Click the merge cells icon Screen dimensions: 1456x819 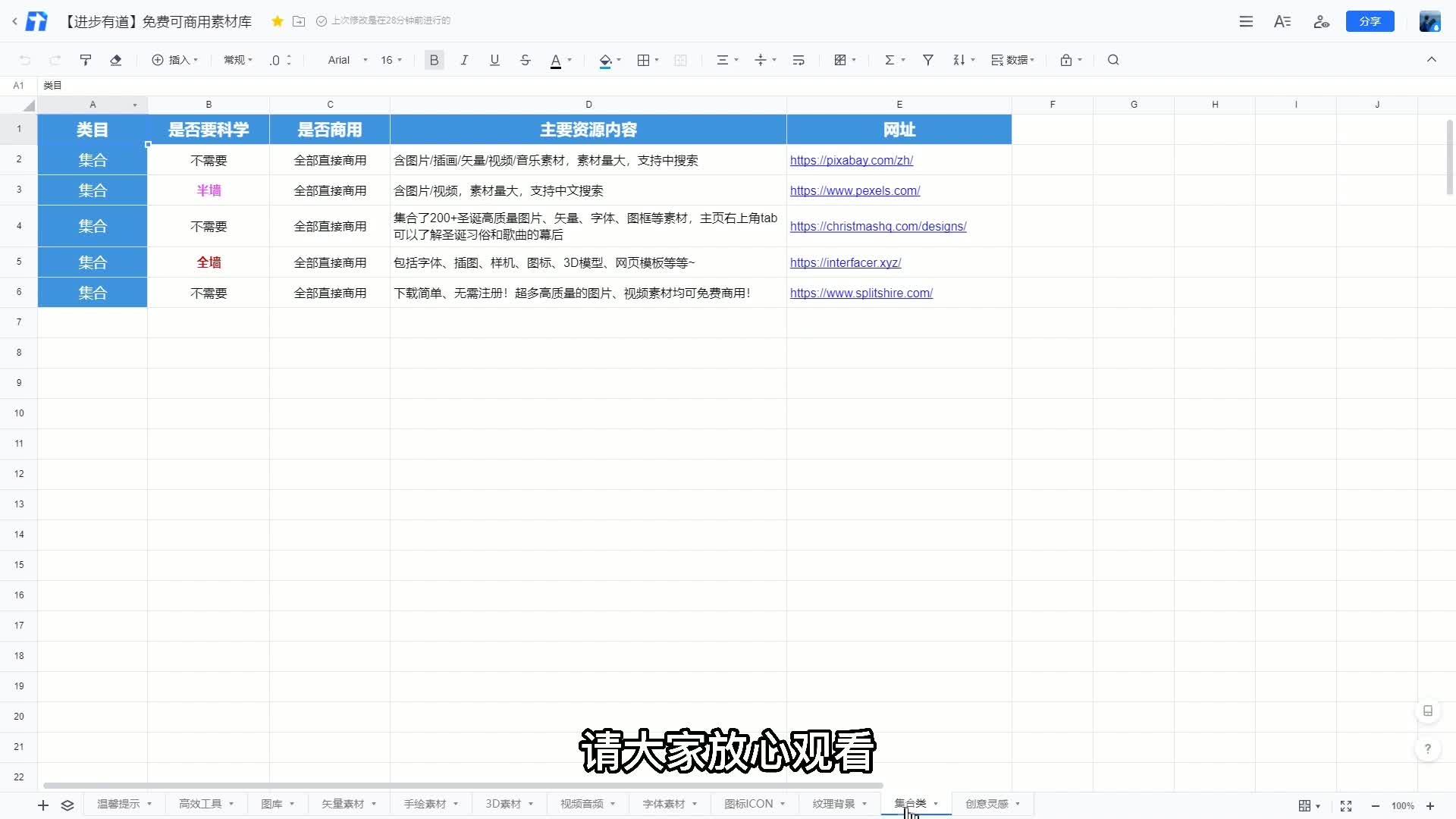(x=681, y=60)
